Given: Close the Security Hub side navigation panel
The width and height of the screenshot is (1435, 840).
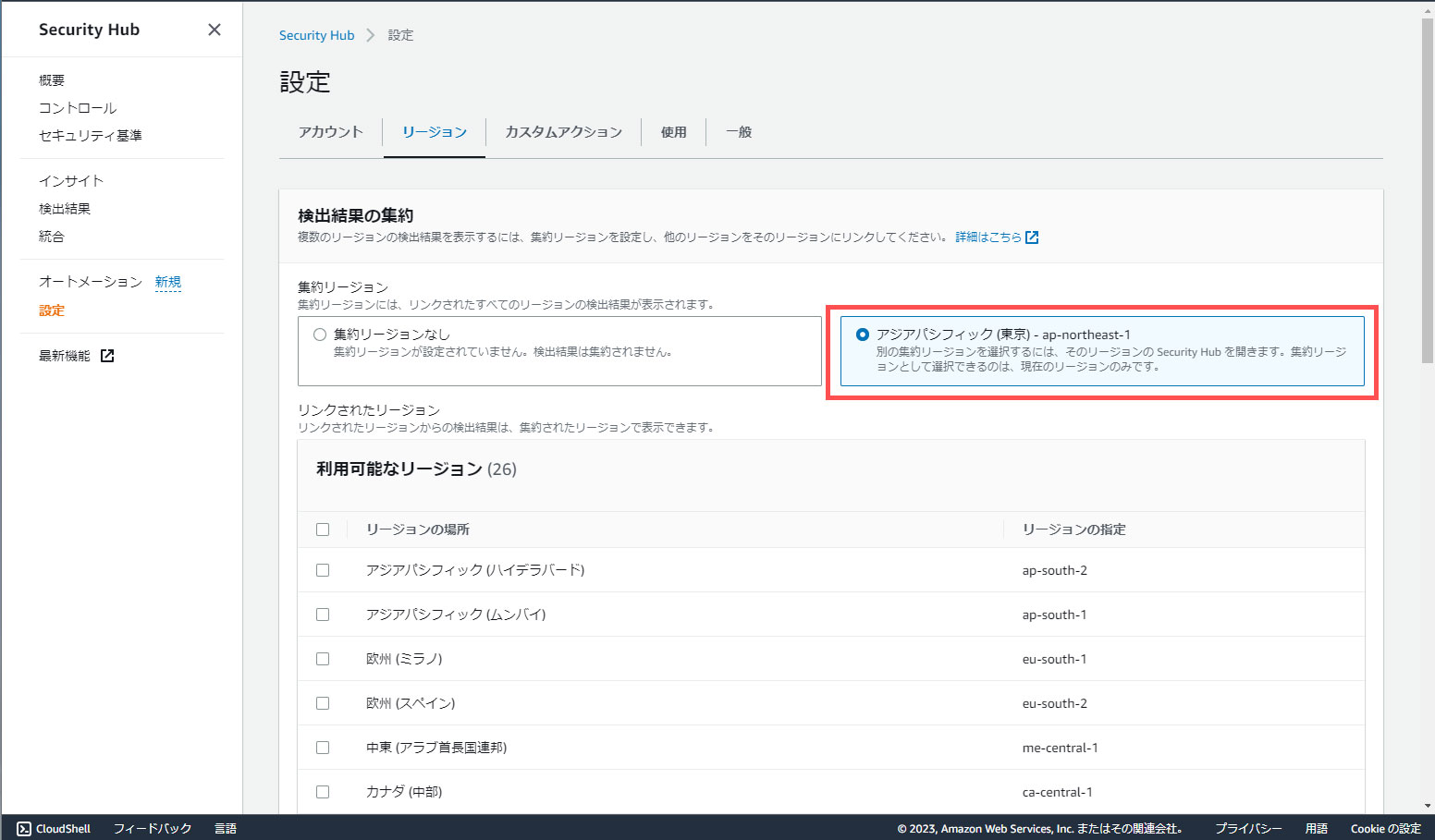Looking at the screenshot, I should pyautogui.click(x=215, y=30).
